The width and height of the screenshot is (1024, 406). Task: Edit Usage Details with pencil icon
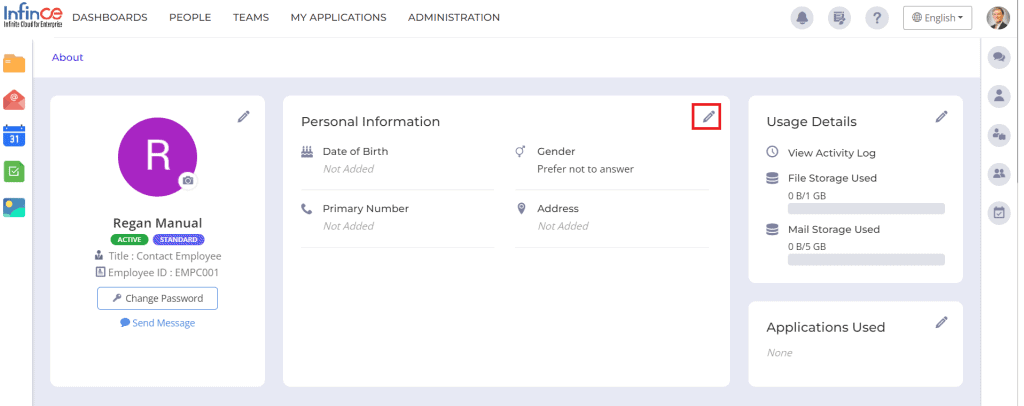click(x=941, y=117)
